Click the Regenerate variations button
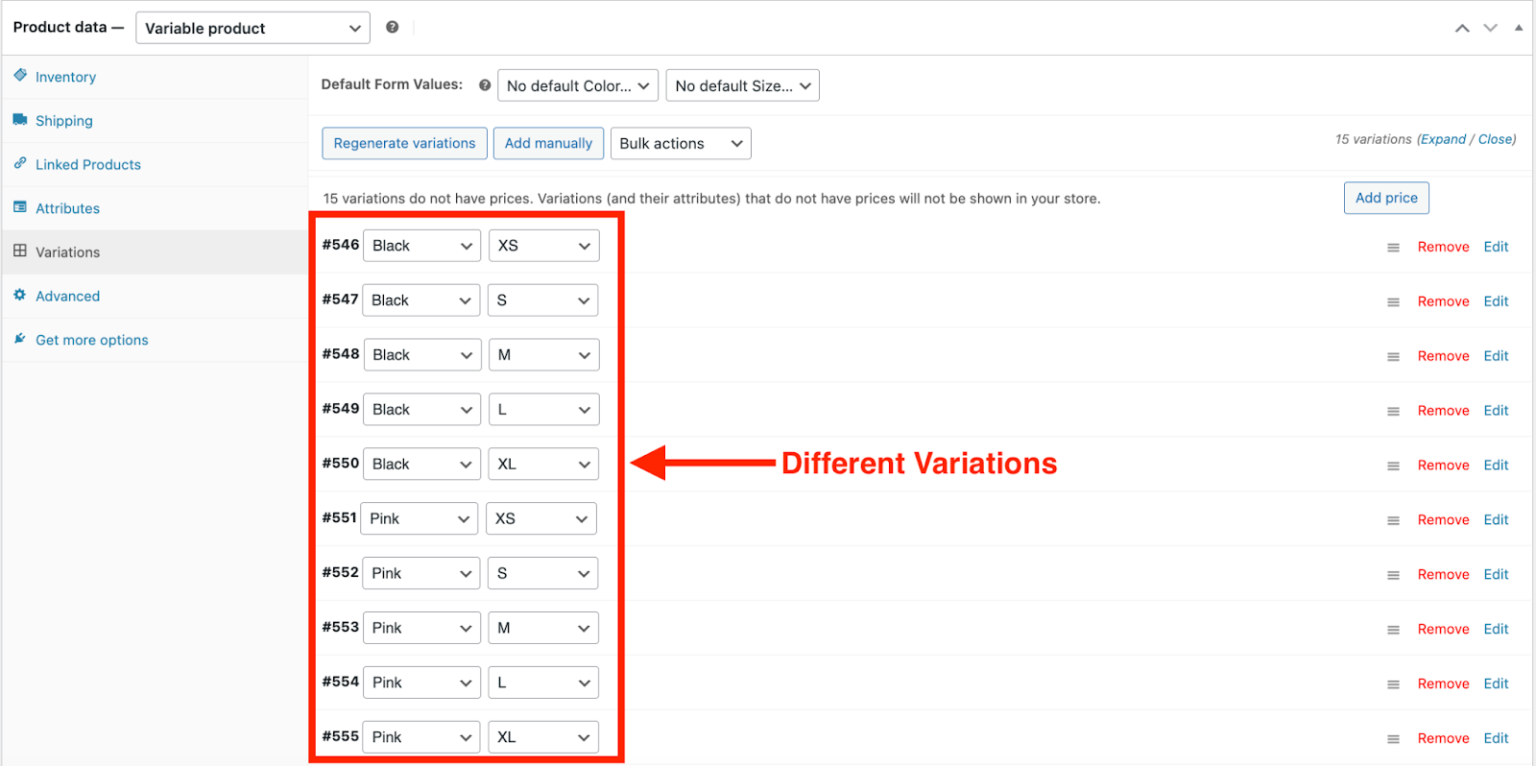 coord(404,143)
